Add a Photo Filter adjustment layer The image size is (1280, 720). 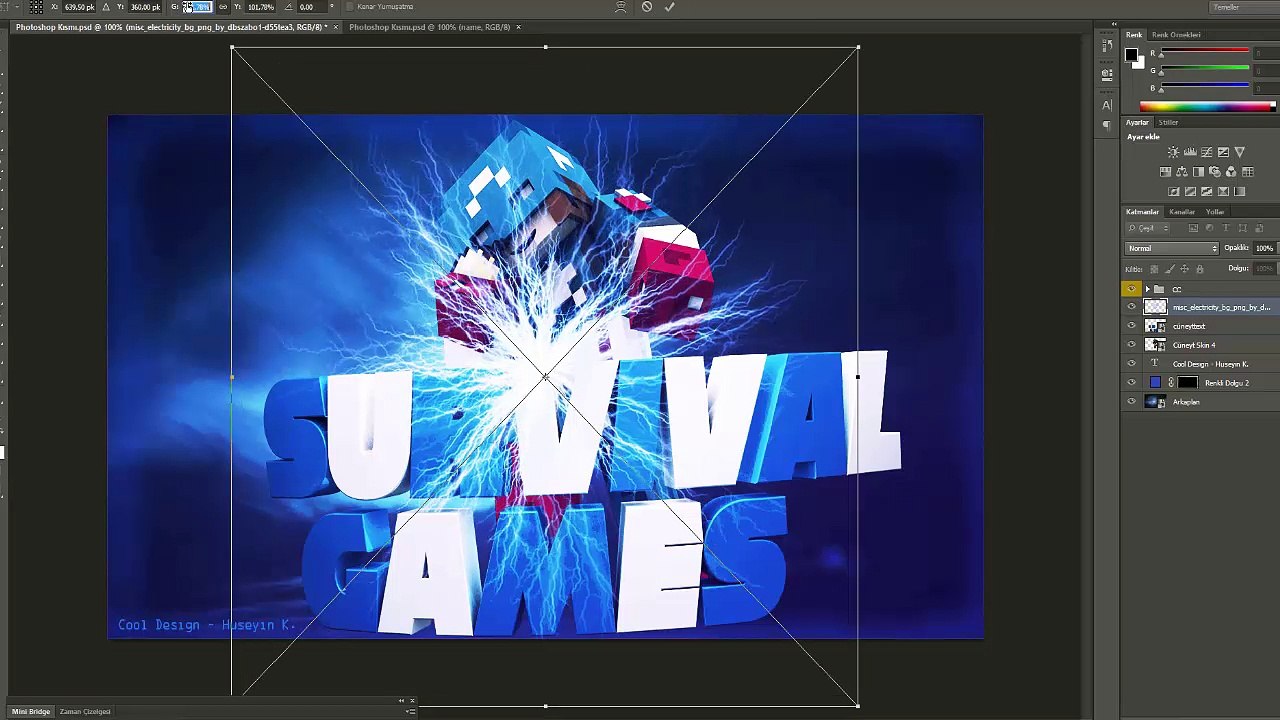[1215, 172]
